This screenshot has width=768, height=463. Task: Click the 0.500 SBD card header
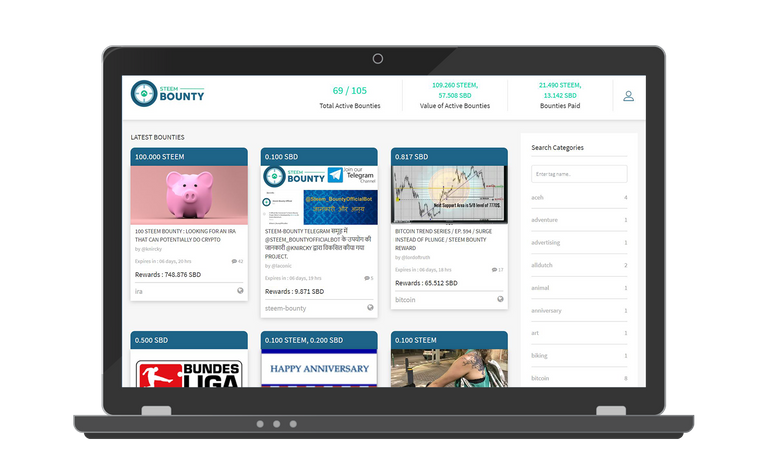[x=189, y=340]
